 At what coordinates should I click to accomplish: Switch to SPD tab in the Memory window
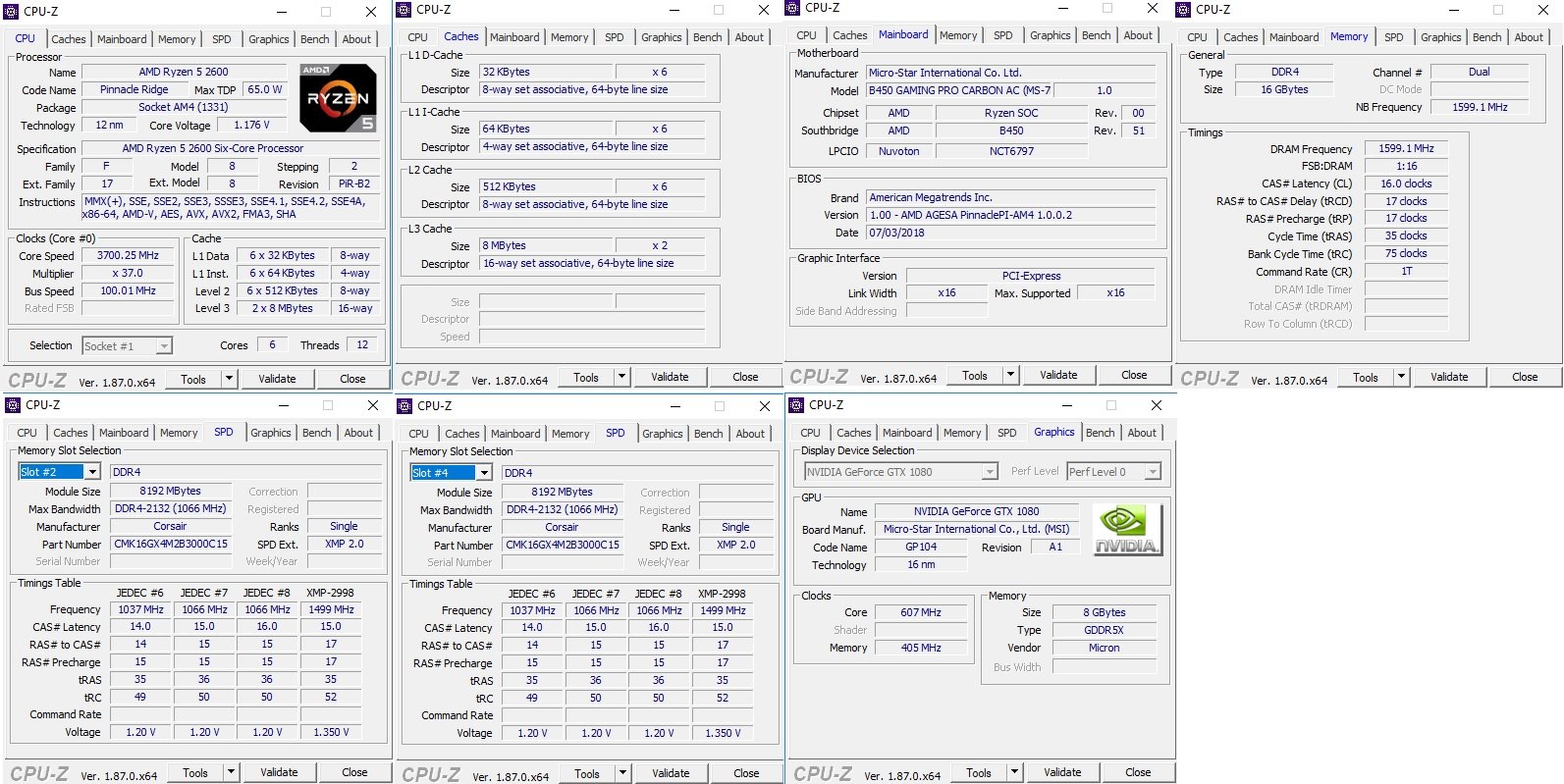1394,37
